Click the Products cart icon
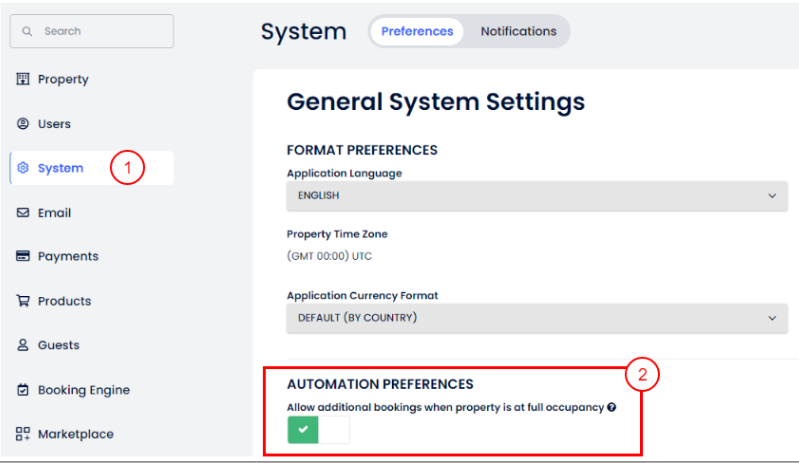The width and height of the screenshot is (799, 463). pyautogui.click(x=23, y=301)
